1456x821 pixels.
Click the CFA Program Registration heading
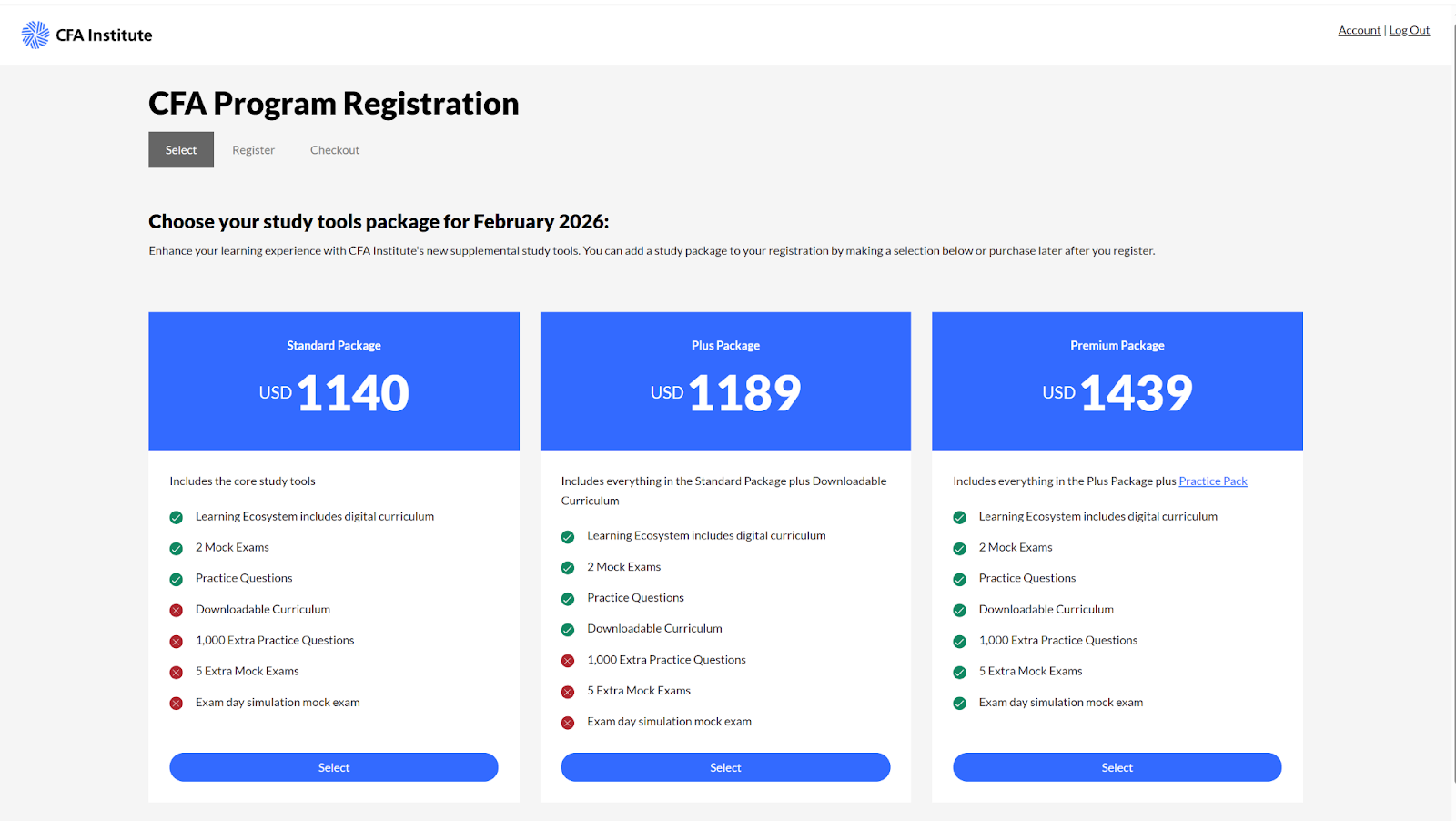pos(334,104)
